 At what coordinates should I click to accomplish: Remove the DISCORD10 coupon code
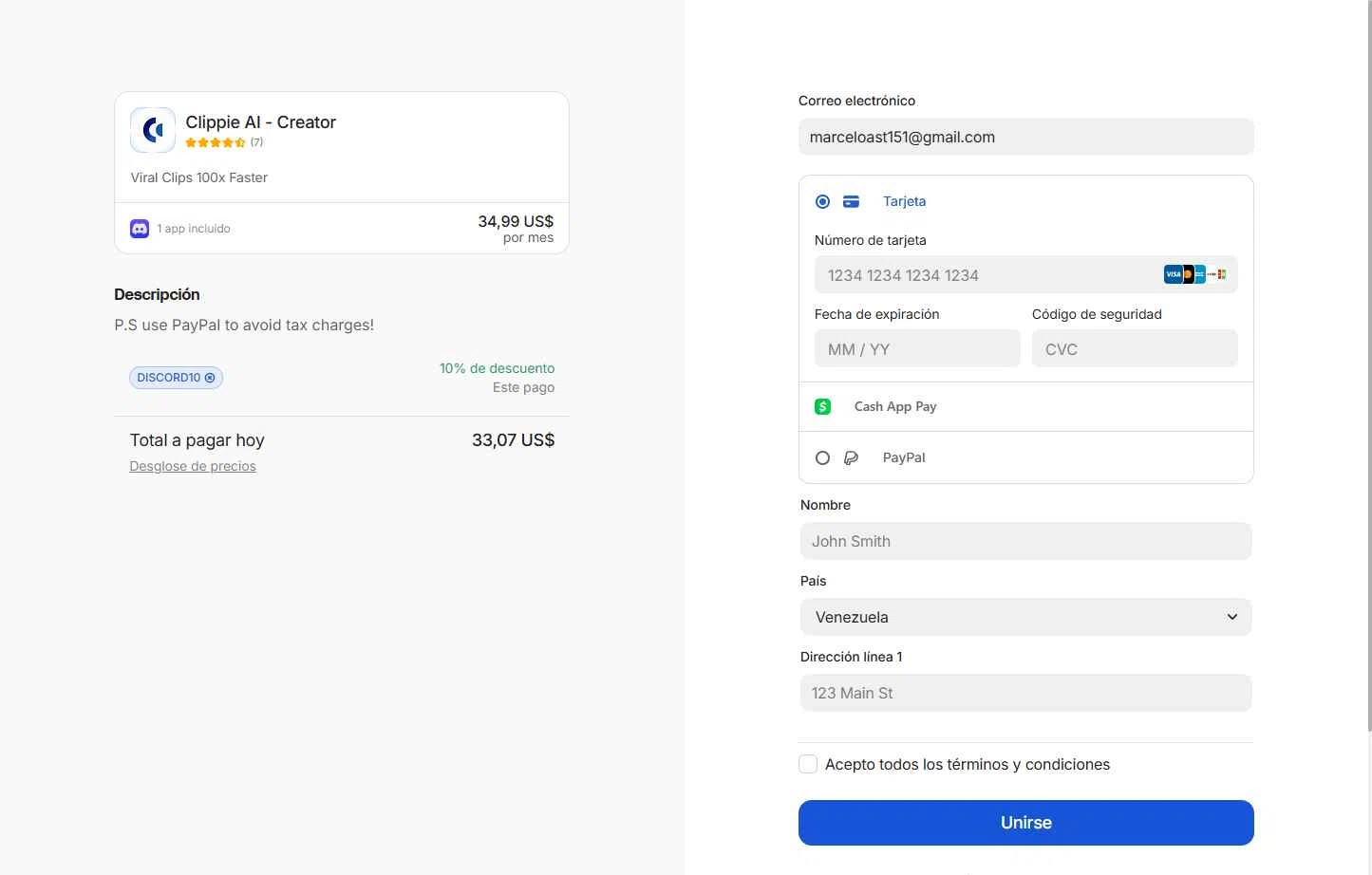click(210, 378)
